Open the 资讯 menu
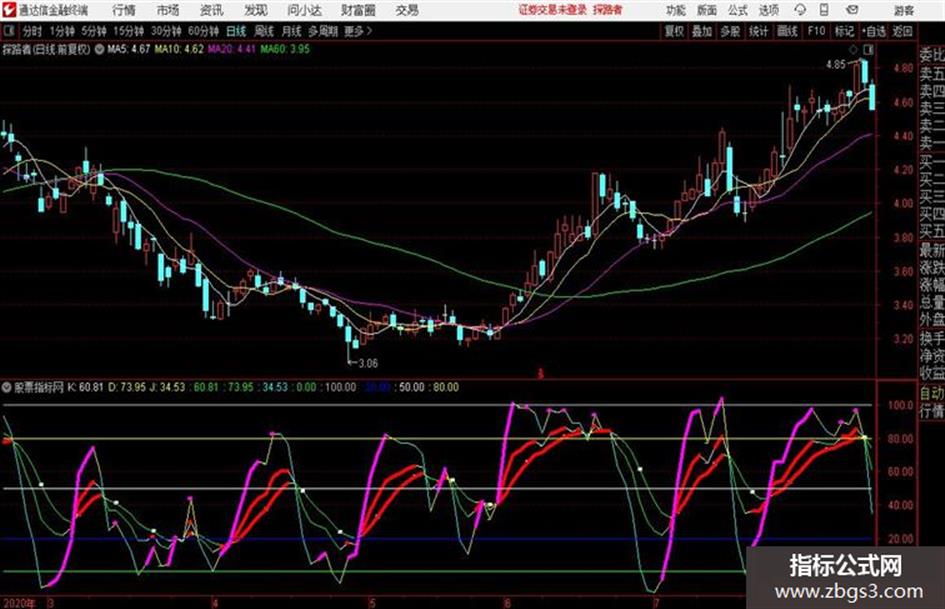The width and height of the screenshot is (945, 609). [212, 10]
